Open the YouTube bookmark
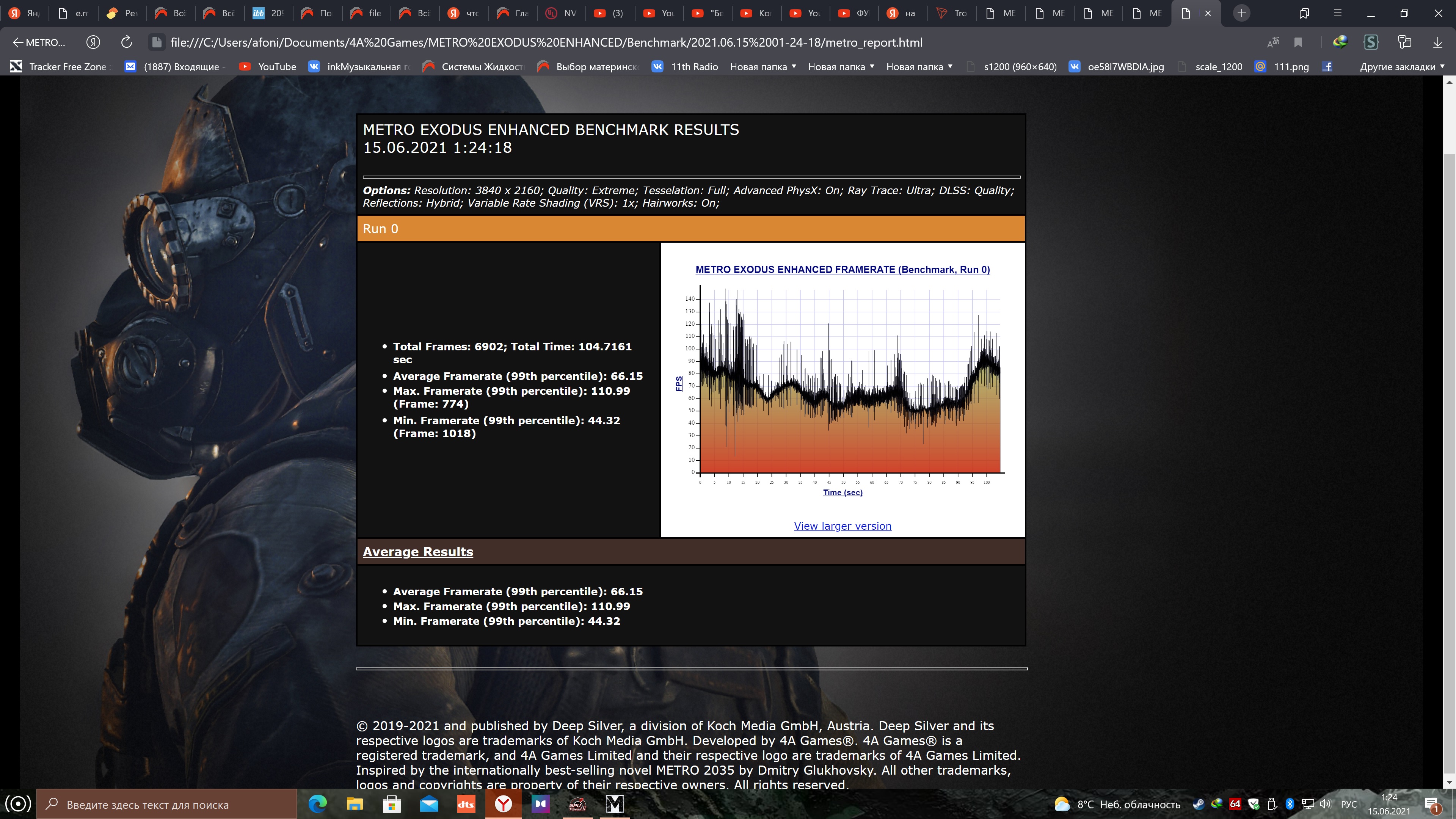Image resolution: width=1456 pixels, height=819 pixels. point(268,67)
